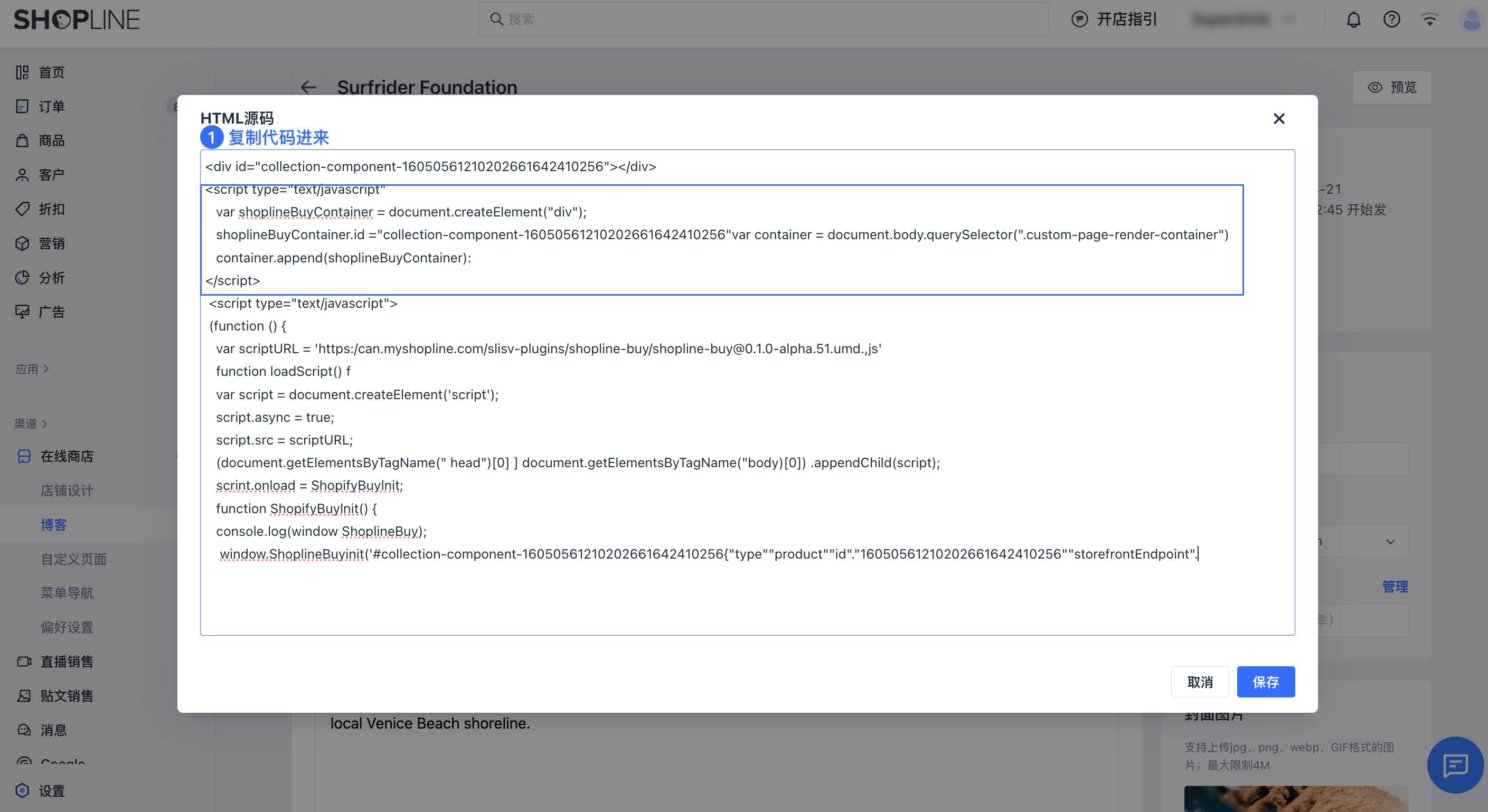Click the 在线商店 store icon

(24, 456)
